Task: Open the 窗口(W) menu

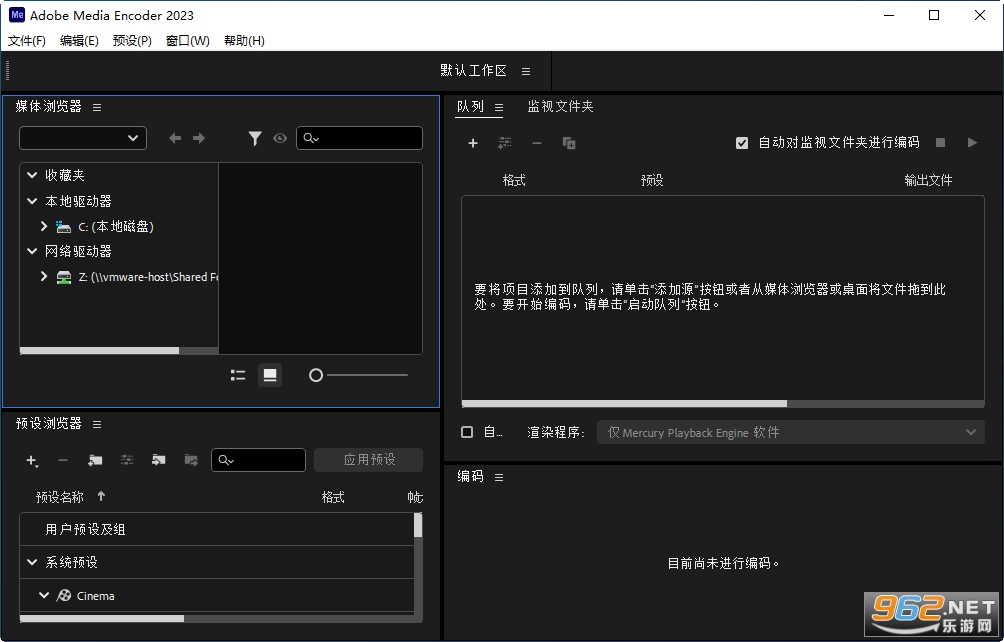Action: tap(188, 40)
